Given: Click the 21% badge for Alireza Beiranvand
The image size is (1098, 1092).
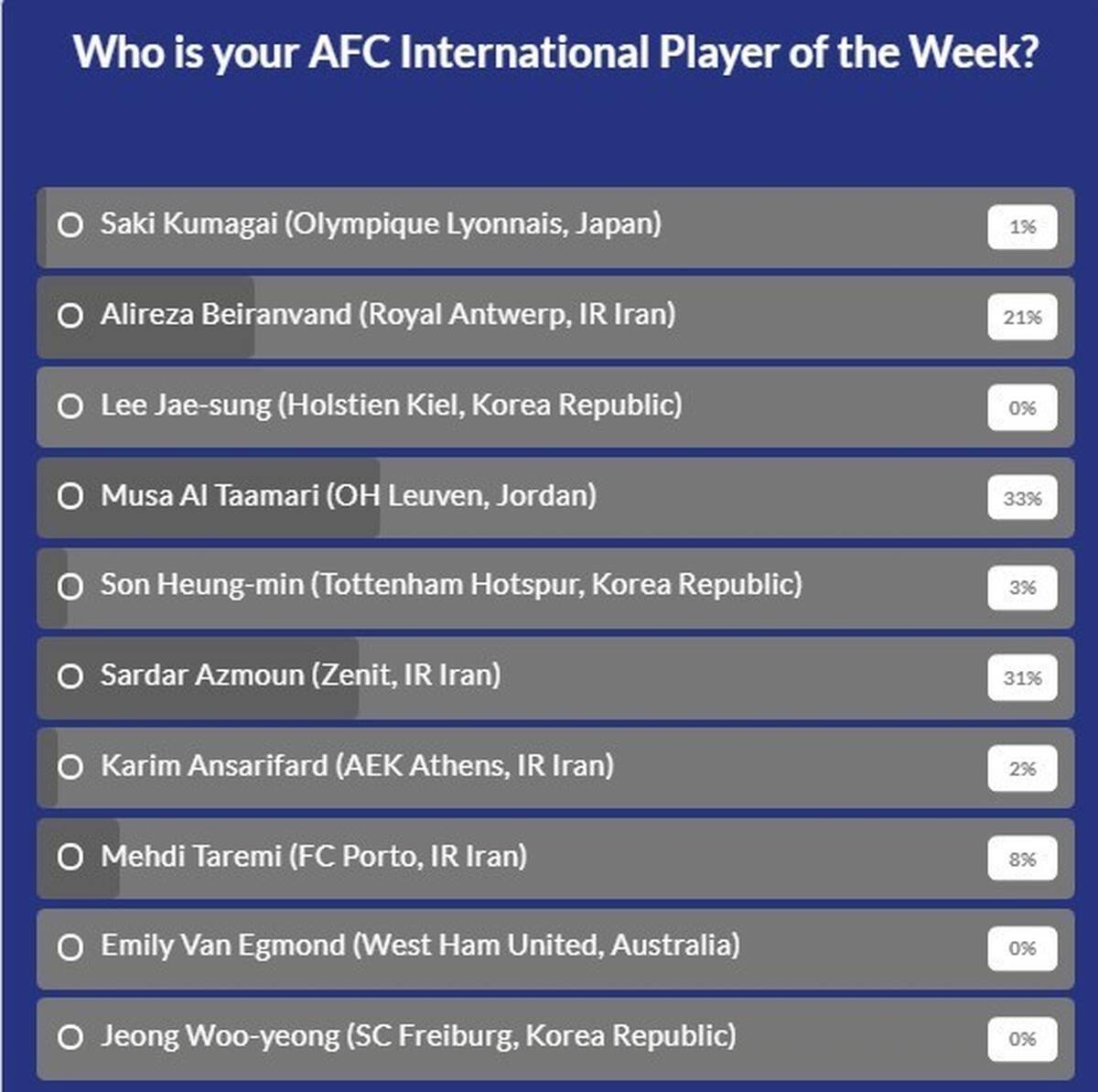Looking at the screenshot, I should point(1022,318).
